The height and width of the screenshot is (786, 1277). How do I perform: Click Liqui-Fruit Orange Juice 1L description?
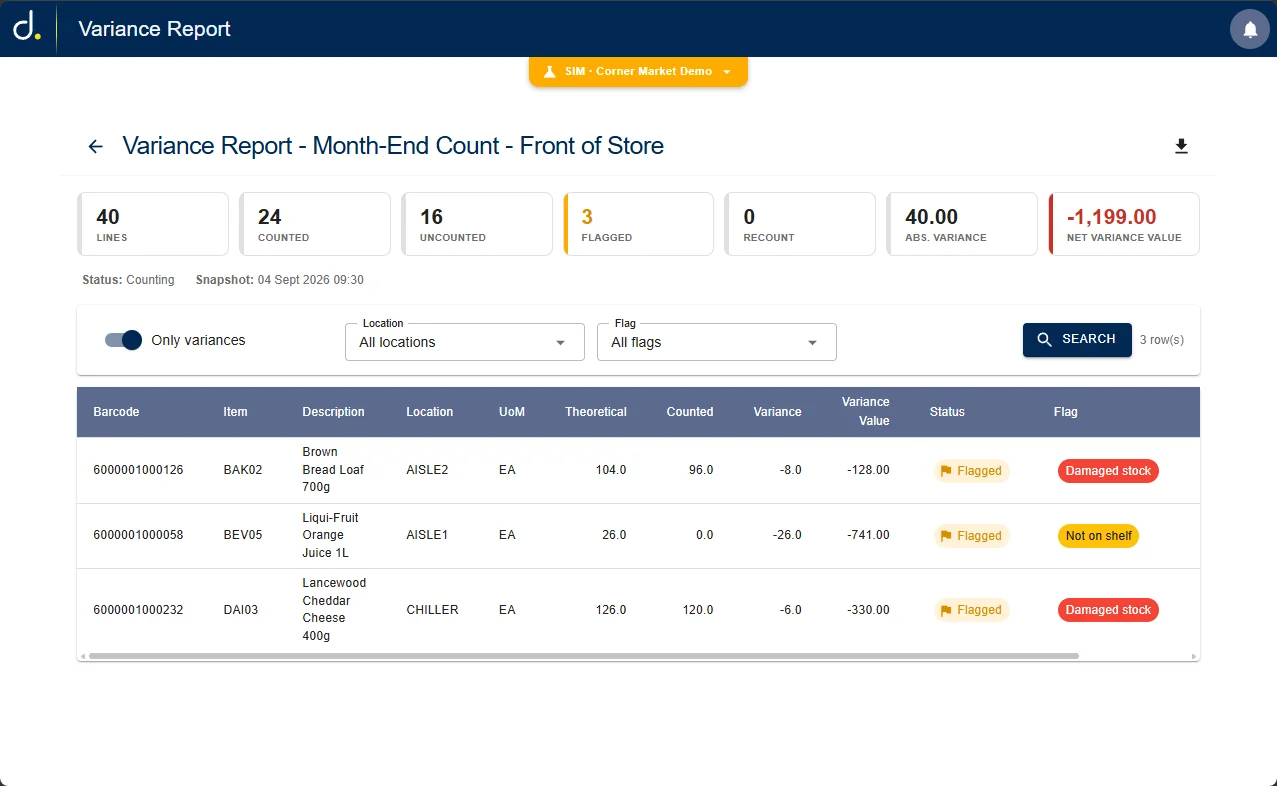click(x=330, y=535)
